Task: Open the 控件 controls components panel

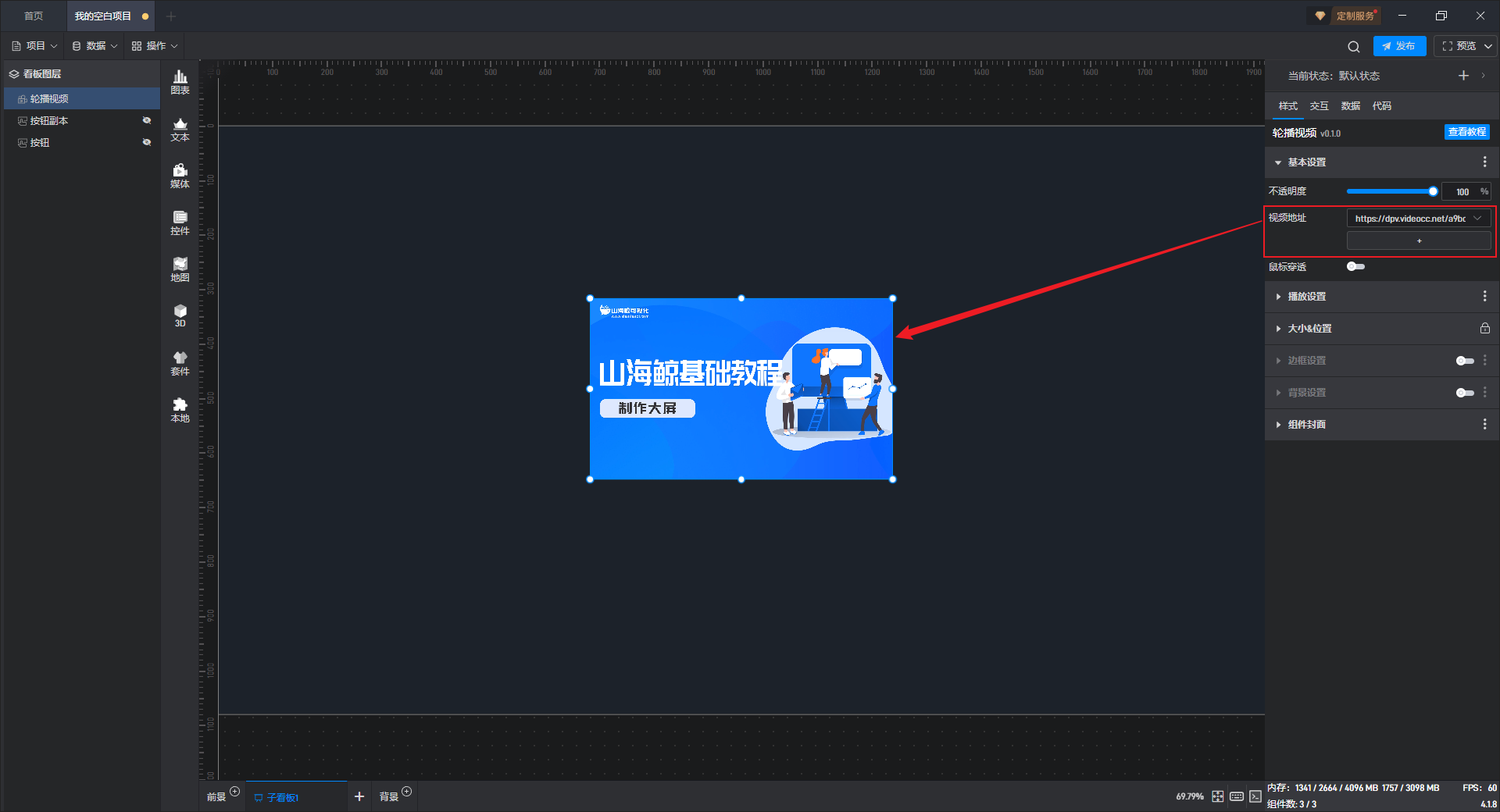Action: [180, 223]
